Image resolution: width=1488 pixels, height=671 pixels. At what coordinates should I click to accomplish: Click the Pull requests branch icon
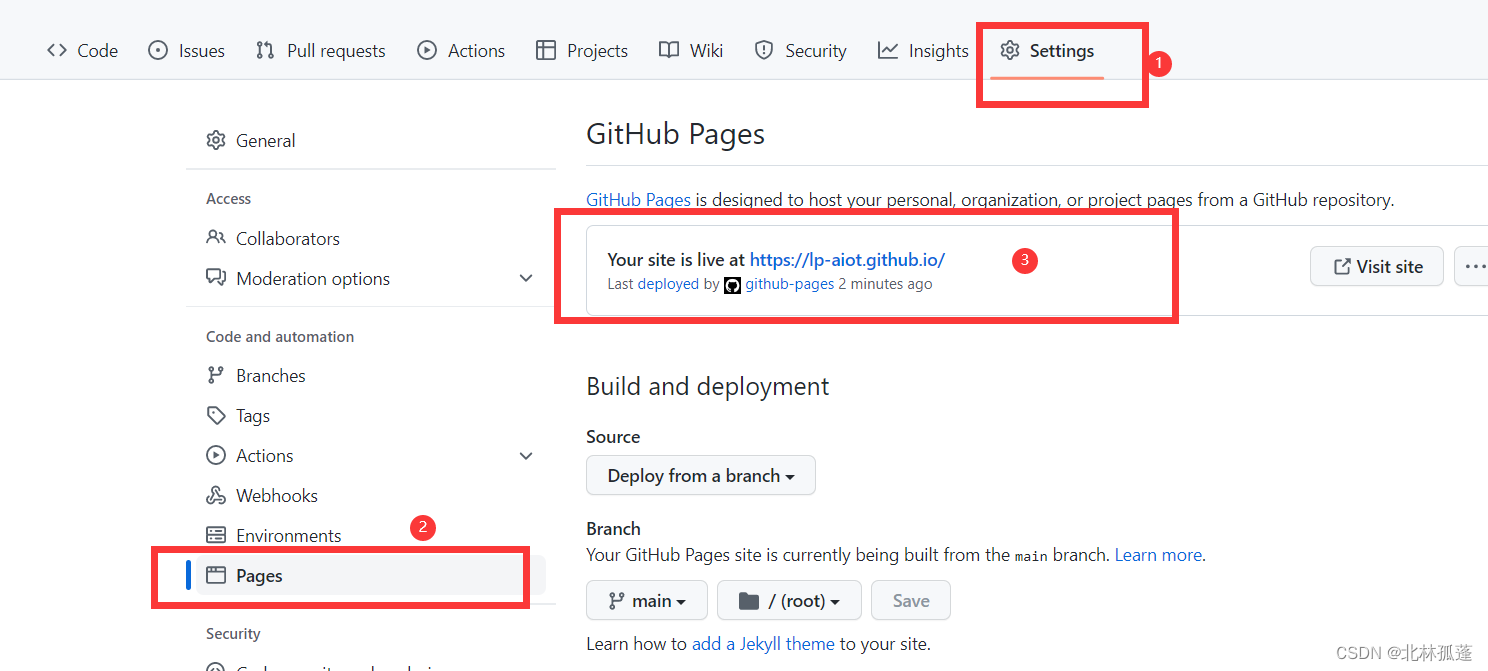click(x=265, y=50)
